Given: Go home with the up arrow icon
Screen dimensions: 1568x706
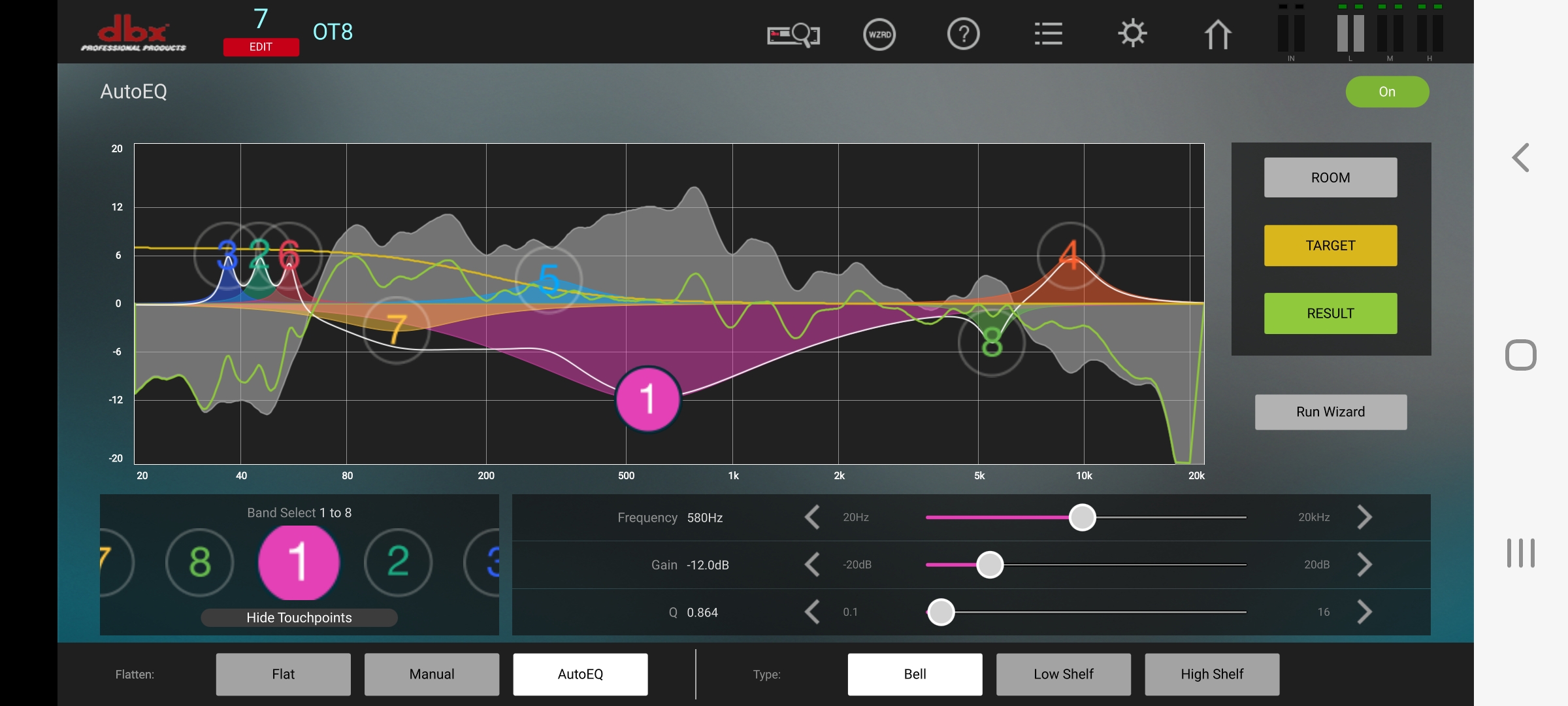Looking at the screenshot, I should coord(1217,34).
